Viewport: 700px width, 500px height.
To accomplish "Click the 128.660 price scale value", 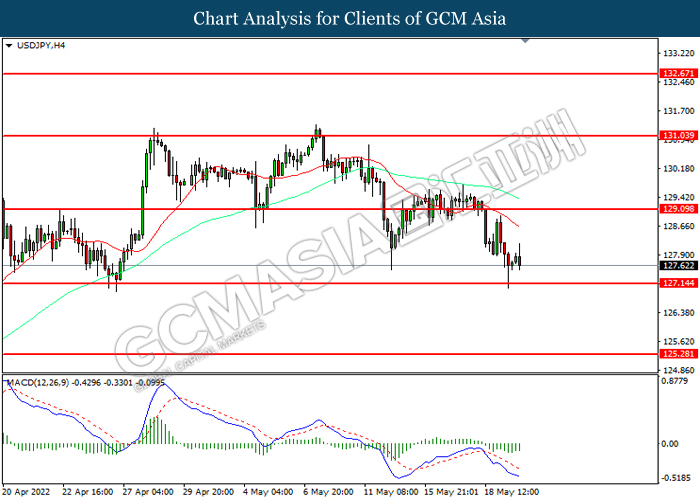I will pos(679,226).
